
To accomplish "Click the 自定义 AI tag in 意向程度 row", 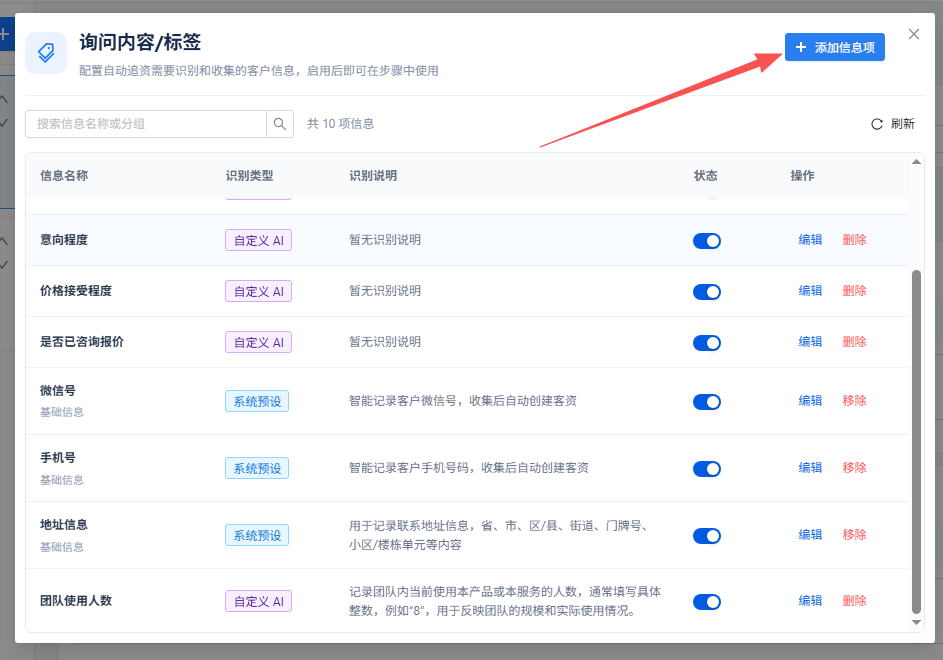I will click(259, 241).
